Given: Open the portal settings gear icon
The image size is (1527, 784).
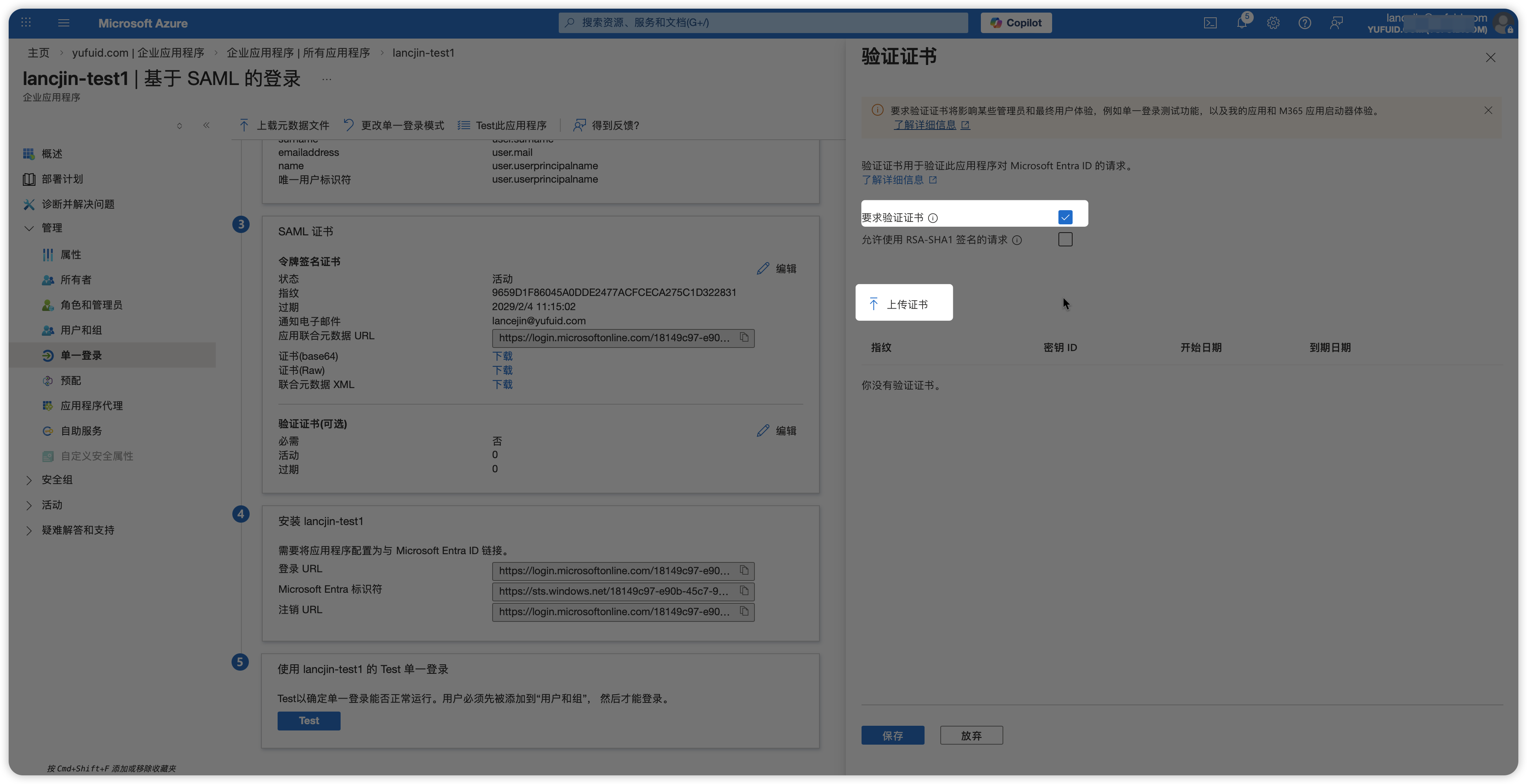Looking at the screenshot, I should (1273, 23).
